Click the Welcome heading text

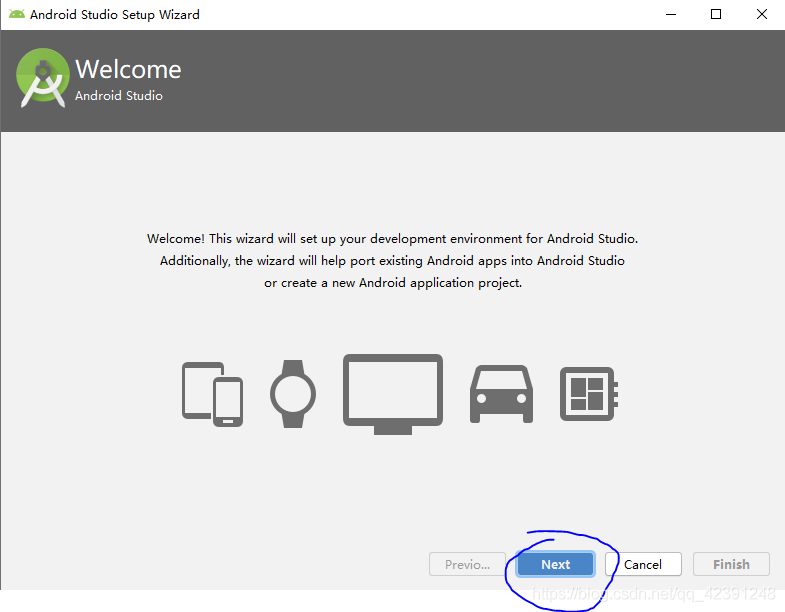click(128, 70)
